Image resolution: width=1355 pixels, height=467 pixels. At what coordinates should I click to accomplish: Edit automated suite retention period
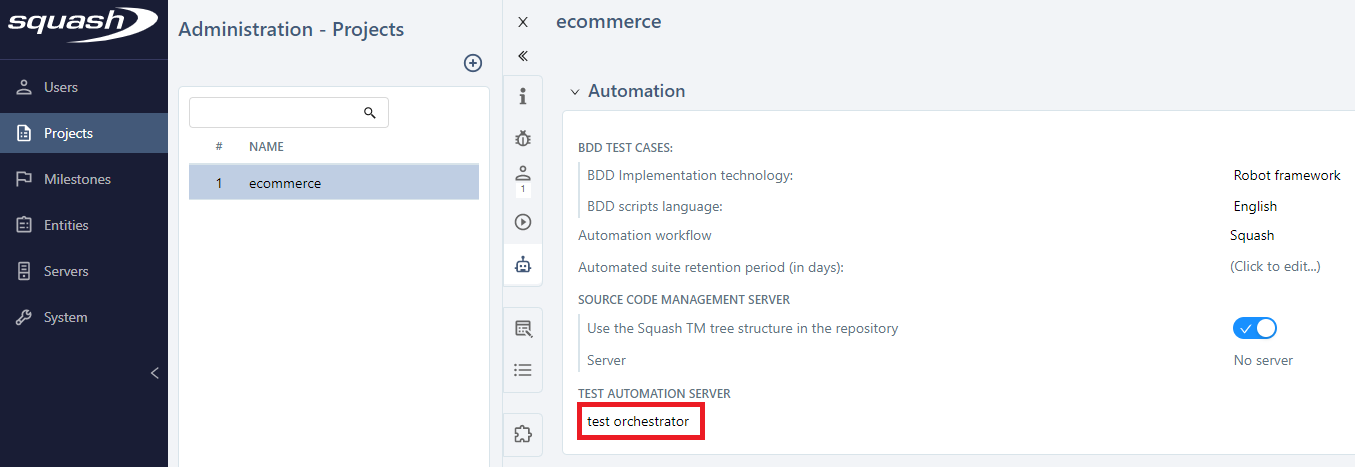(x=1274, y=267)
